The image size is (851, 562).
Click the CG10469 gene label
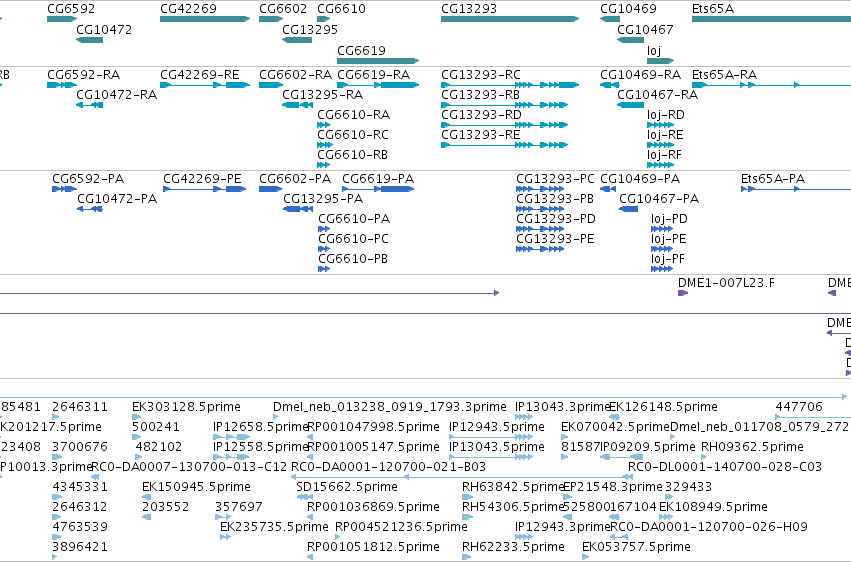(628, 9)
